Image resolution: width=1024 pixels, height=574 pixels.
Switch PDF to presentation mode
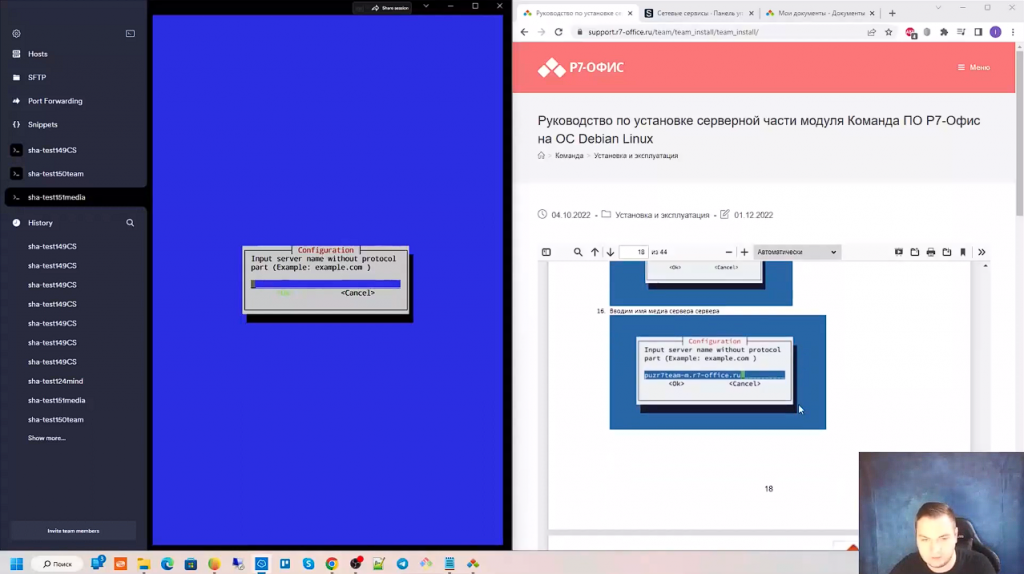pyautogui.click(x=899, y=252)
